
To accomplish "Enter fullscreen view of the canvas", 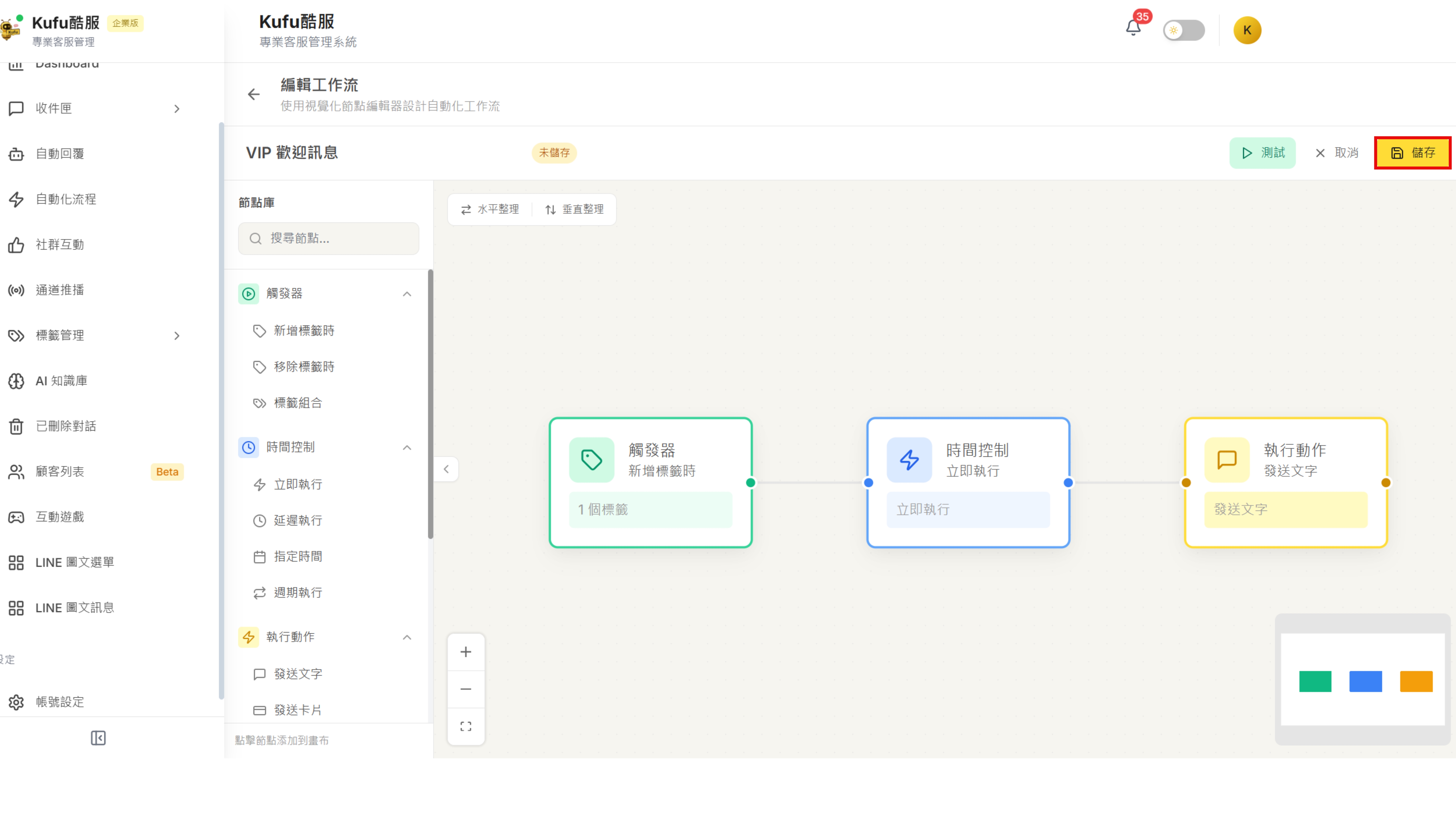I will click(x=466, y=726).
